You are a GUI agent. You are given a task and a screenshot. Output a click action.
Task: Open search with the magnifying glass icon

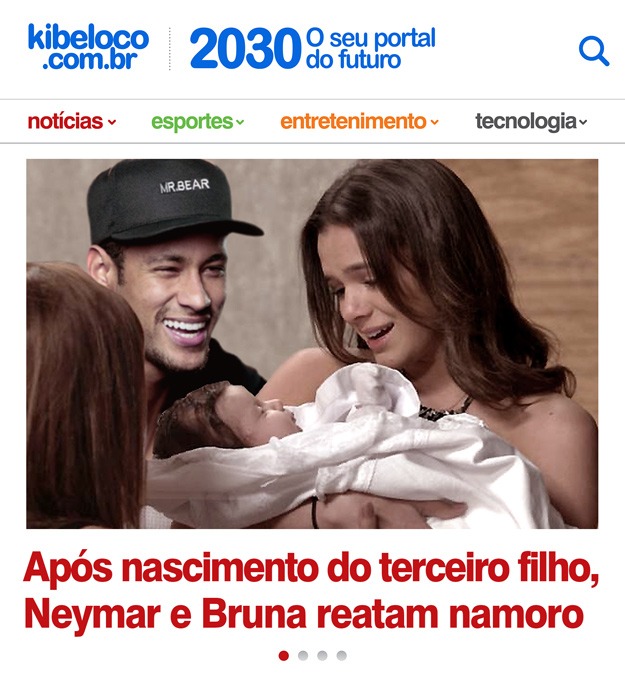tap(594, 51)
